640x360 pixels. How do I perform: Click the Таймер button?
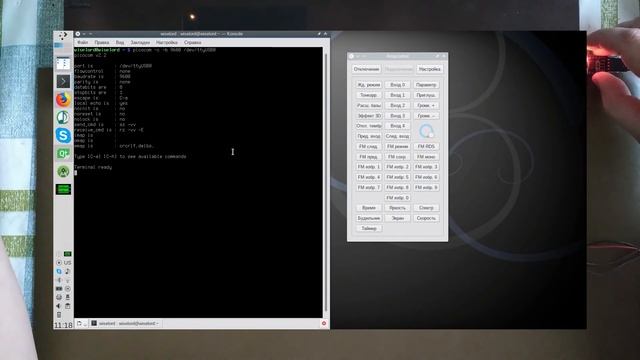[x=369, y=229]
